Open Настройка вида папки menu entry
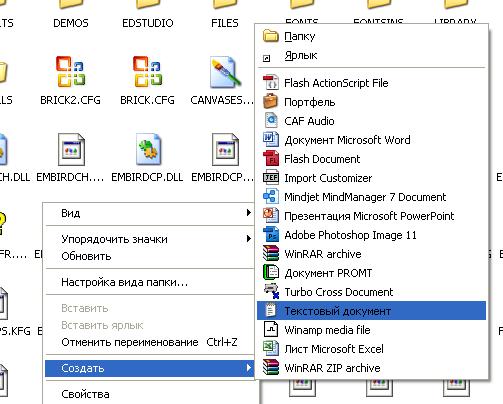Viewport: 503px width, 404px height. (x=150, y=282)
